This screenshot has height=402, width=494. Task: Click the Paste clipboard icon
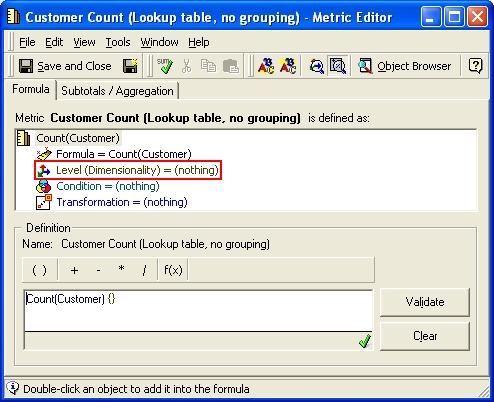pyautogui.click(x=231, y=66)
